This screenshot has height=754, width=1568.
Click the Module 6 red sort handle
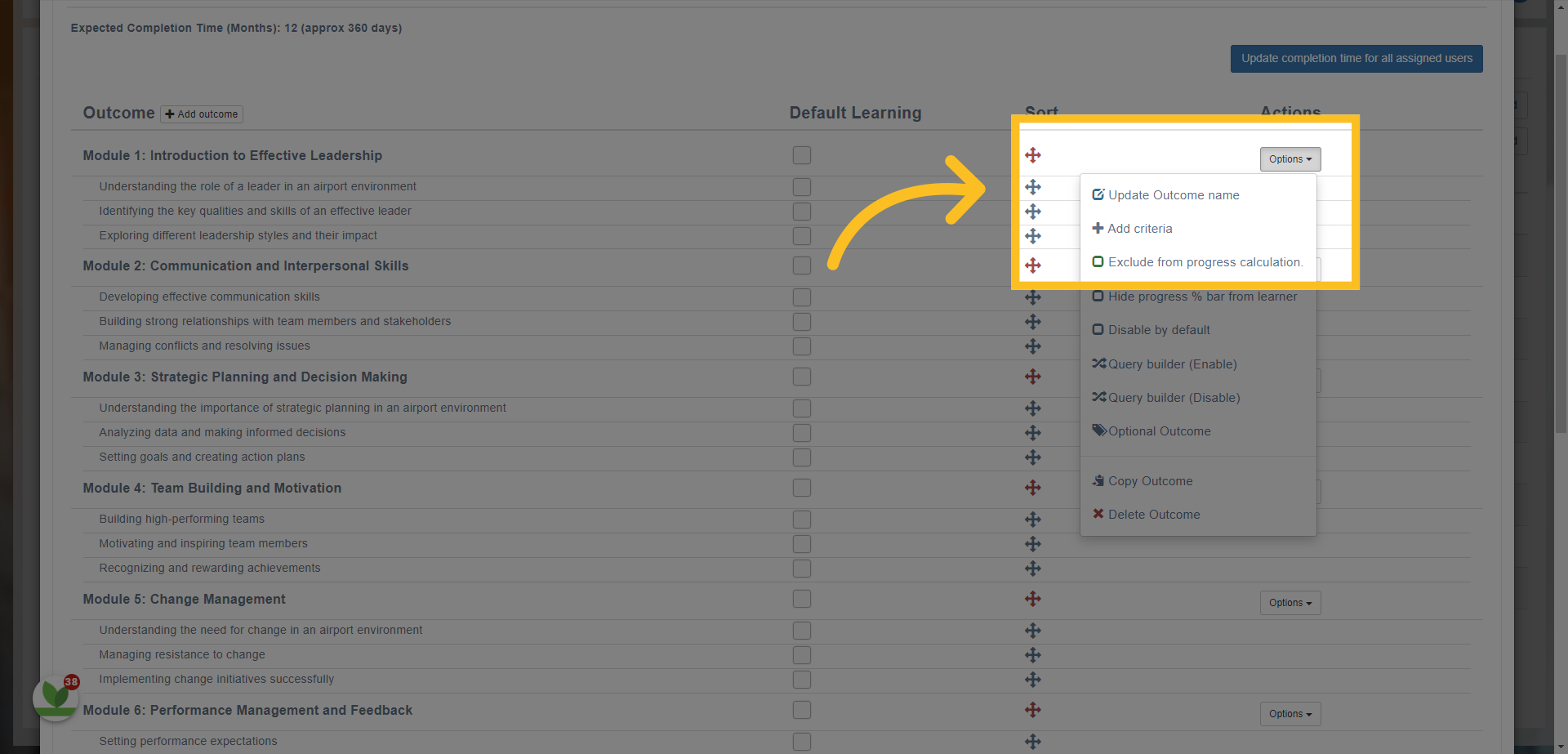click(1032, 710)
